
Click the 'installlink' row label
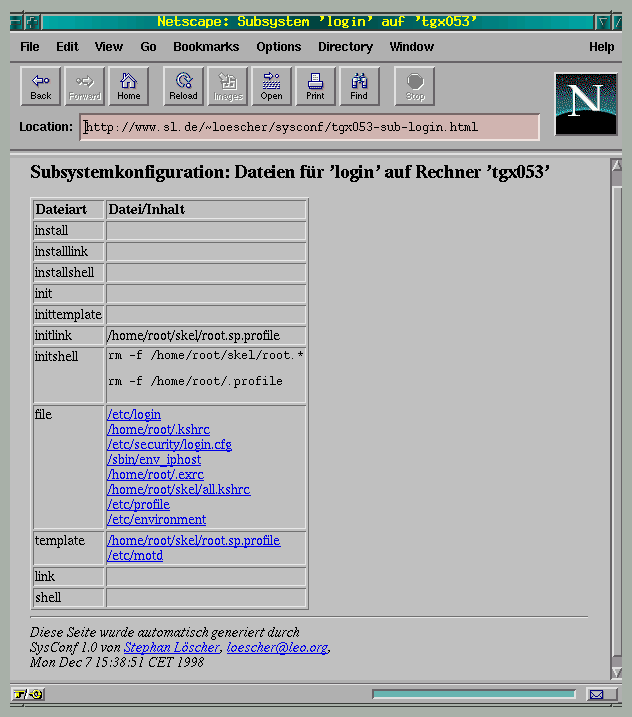coord(61,251)
